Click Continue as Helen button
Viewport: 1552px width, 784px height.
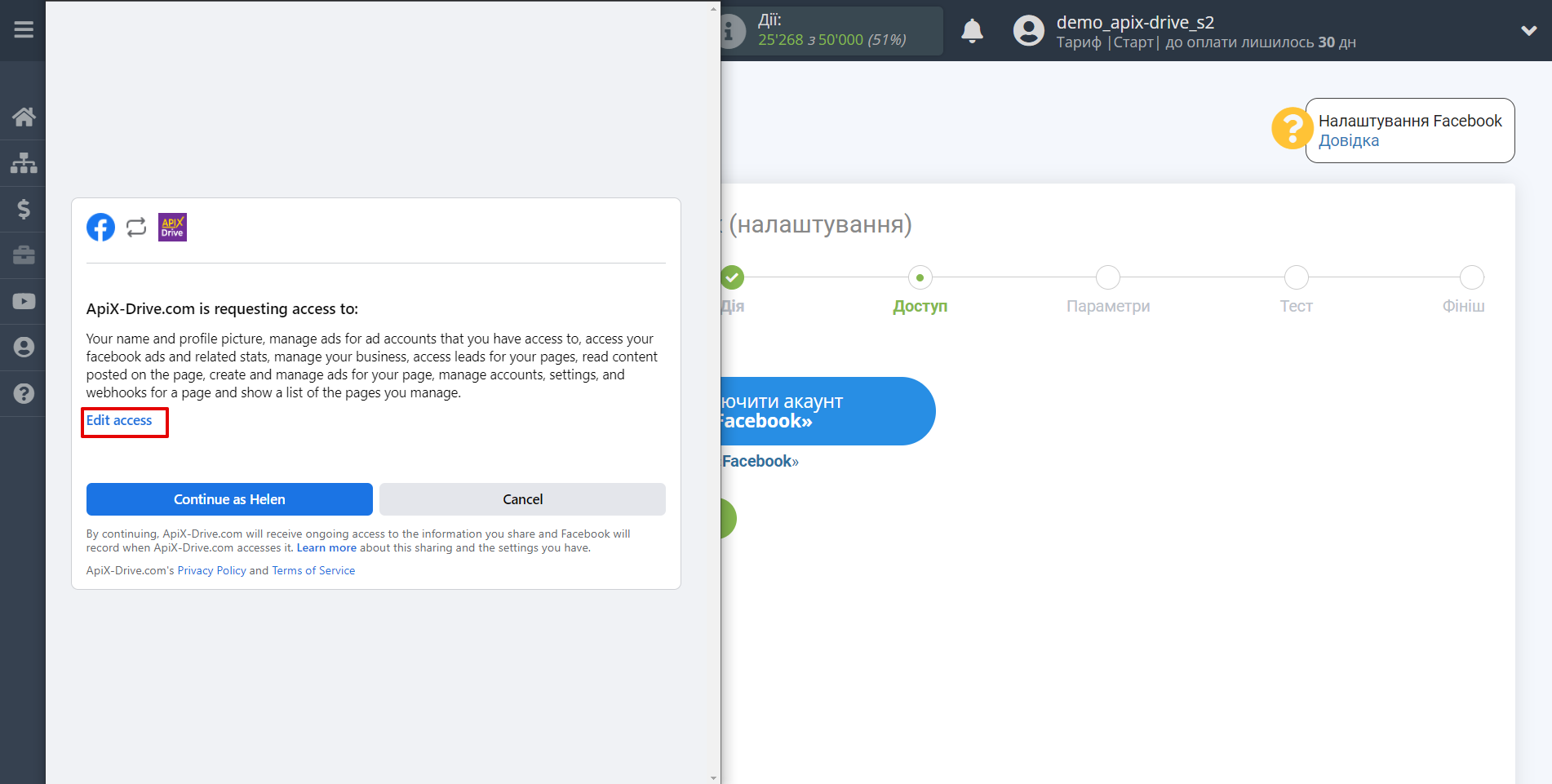pyautogui.click(x=229, y=499)
